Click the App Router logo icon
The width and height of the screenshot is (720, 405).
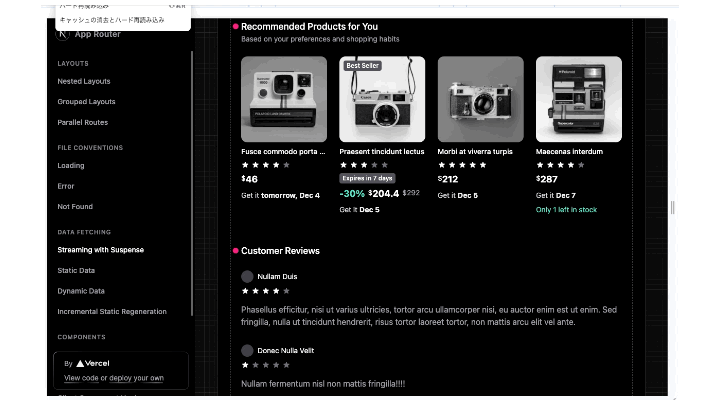coord(62,33)
